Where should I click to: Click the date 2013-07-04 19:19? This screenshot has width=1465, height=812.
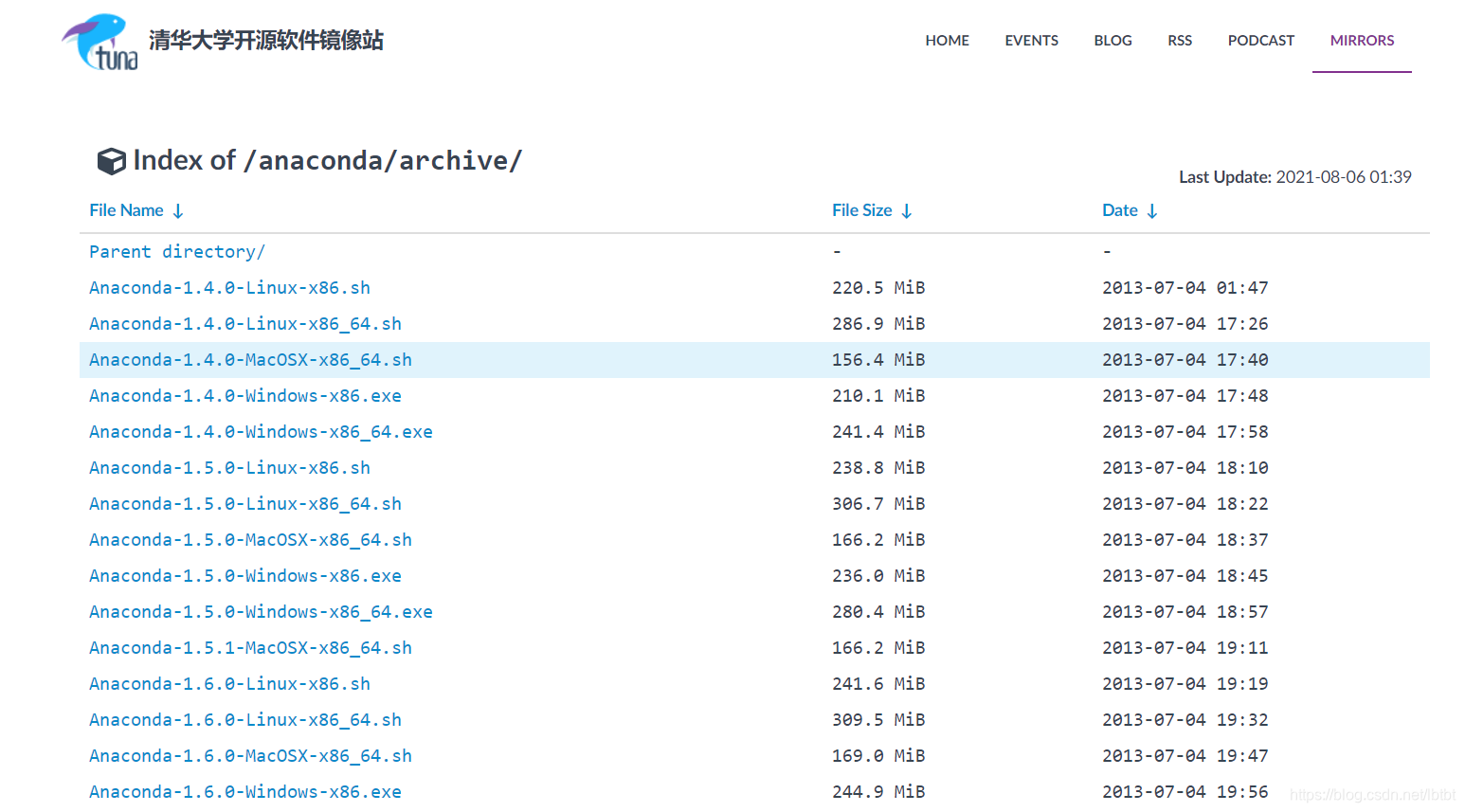pos(1185,684)
